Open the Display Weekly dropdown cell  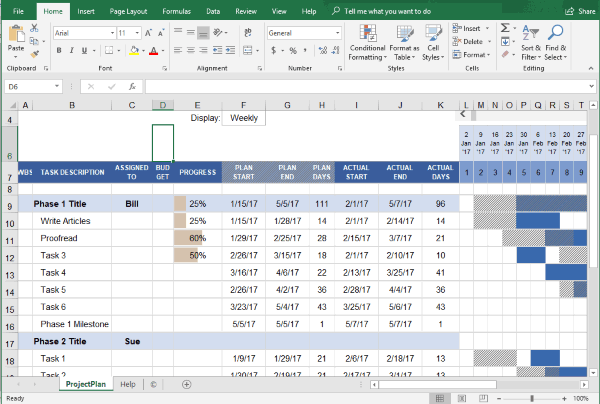pos(244,117)
